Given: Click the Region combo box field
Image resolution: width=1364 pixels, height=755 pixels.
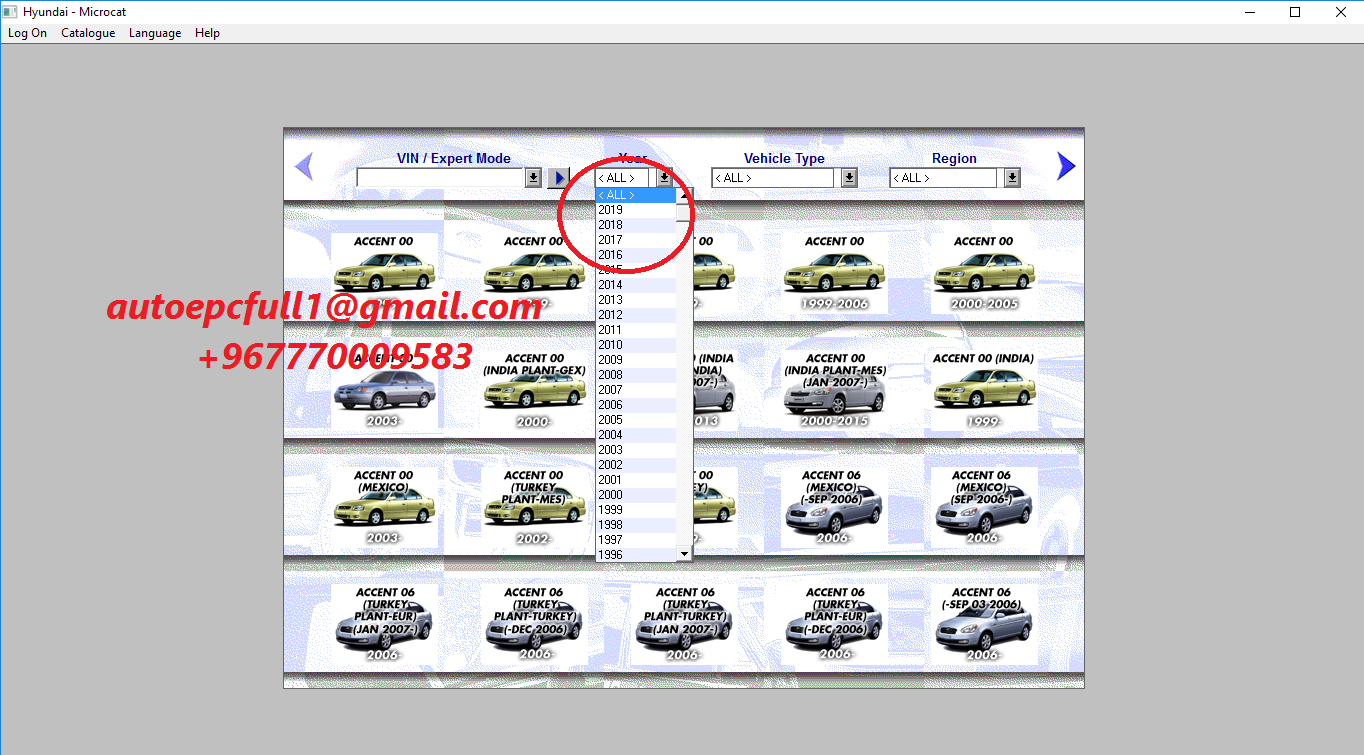Looking at the screenshot, I should pyautogui.click(x=943, y=178).
